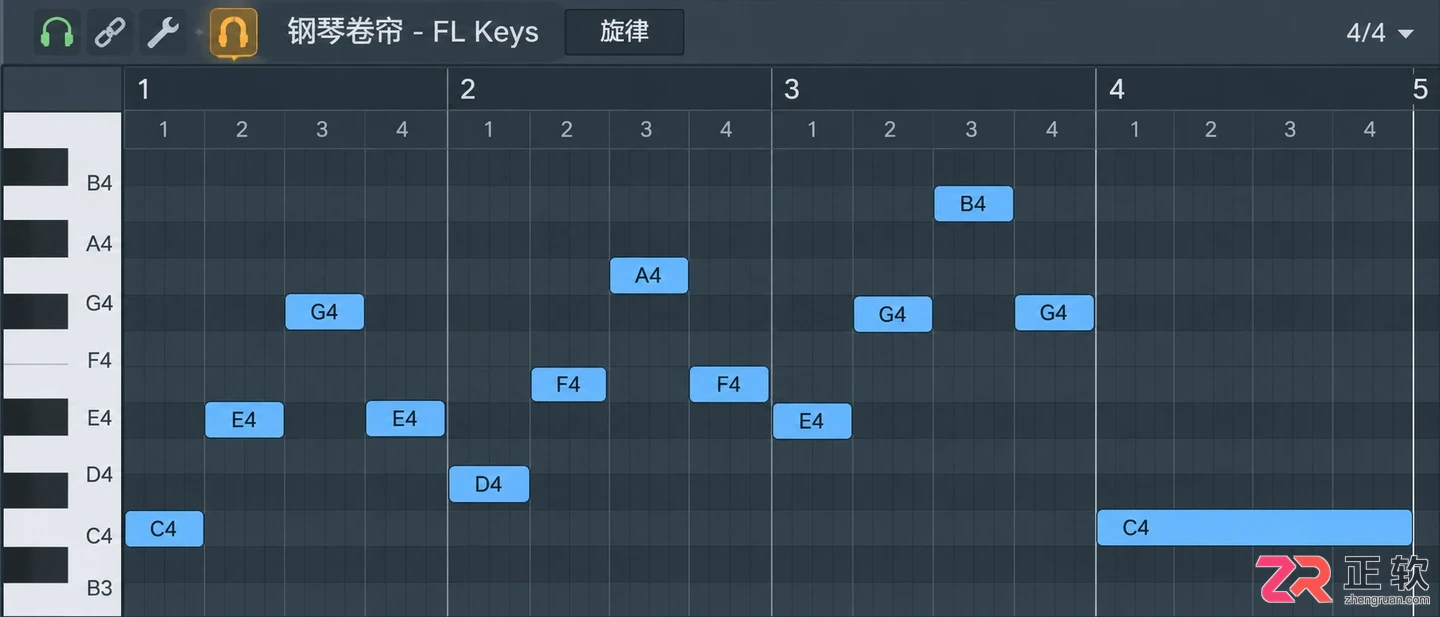Image resolution: width=1440 pixels, height=617 pixels.
Task: Select the F4 note at bar 2 beat 4
Action: 729,384
